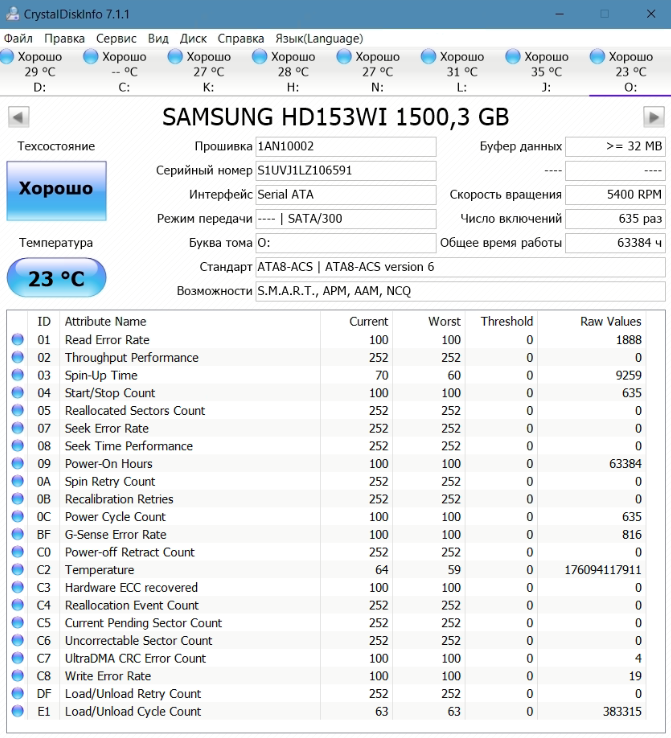The image size is (671, 738).
Task: Click the Power-On Hours attribute name
Action: tap(109, 464)
